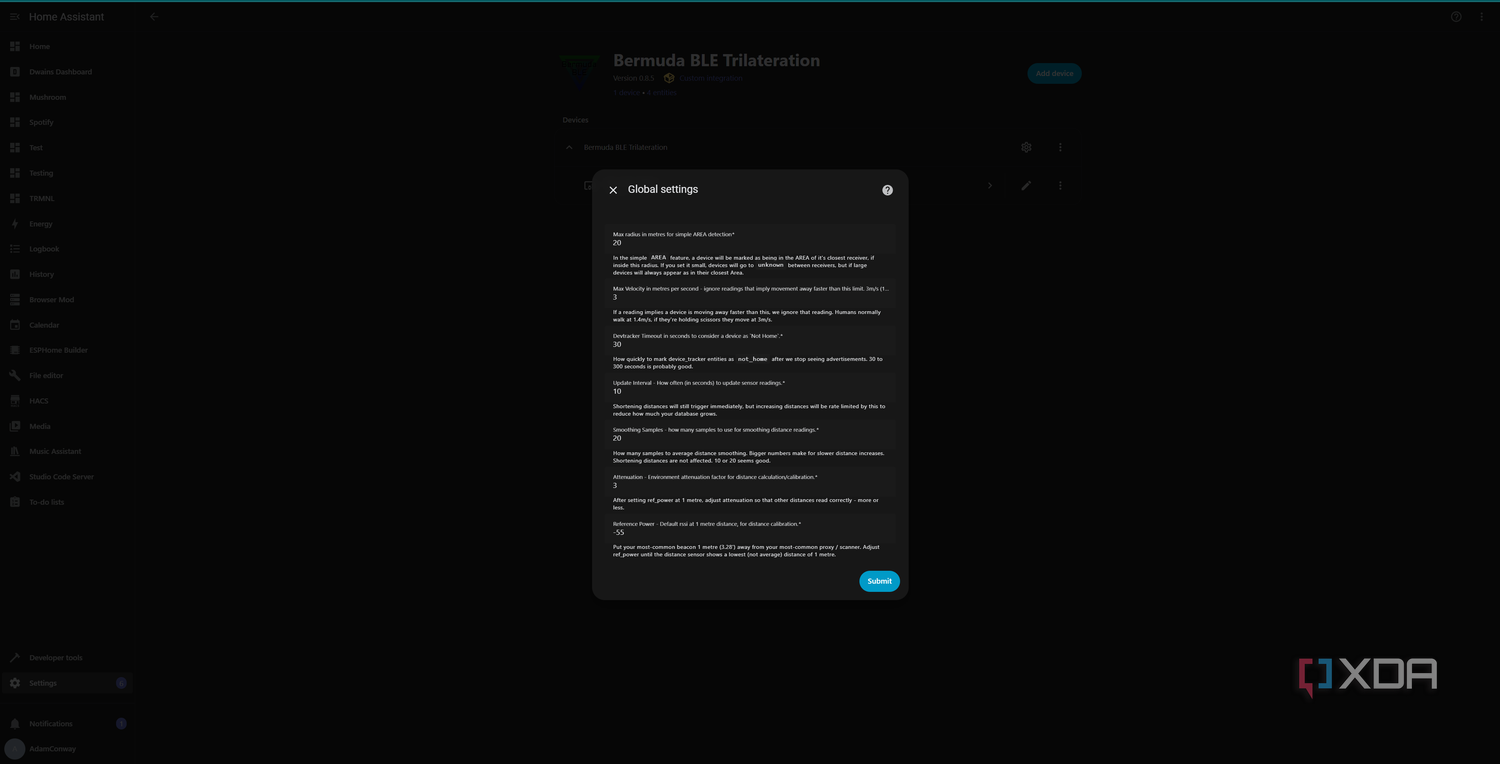The height and width of the screenshot is (764, 1500).
Task: Open the AdamConway user profile
Action: coord(66,749)
